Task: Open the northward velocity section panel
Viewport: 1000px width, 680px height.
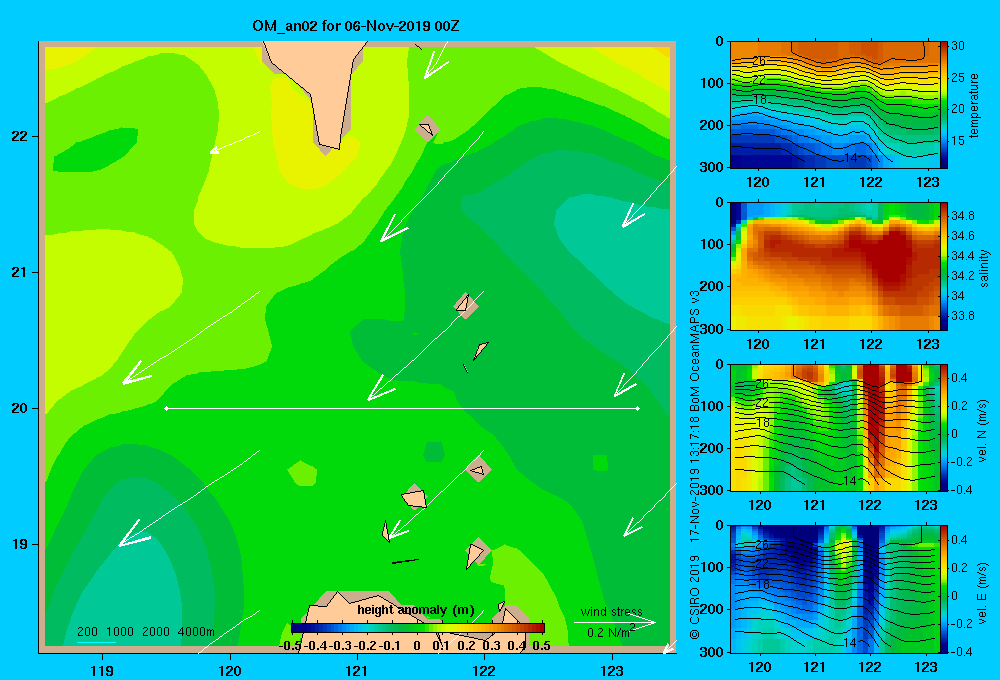Action: [x=835, y=427]
